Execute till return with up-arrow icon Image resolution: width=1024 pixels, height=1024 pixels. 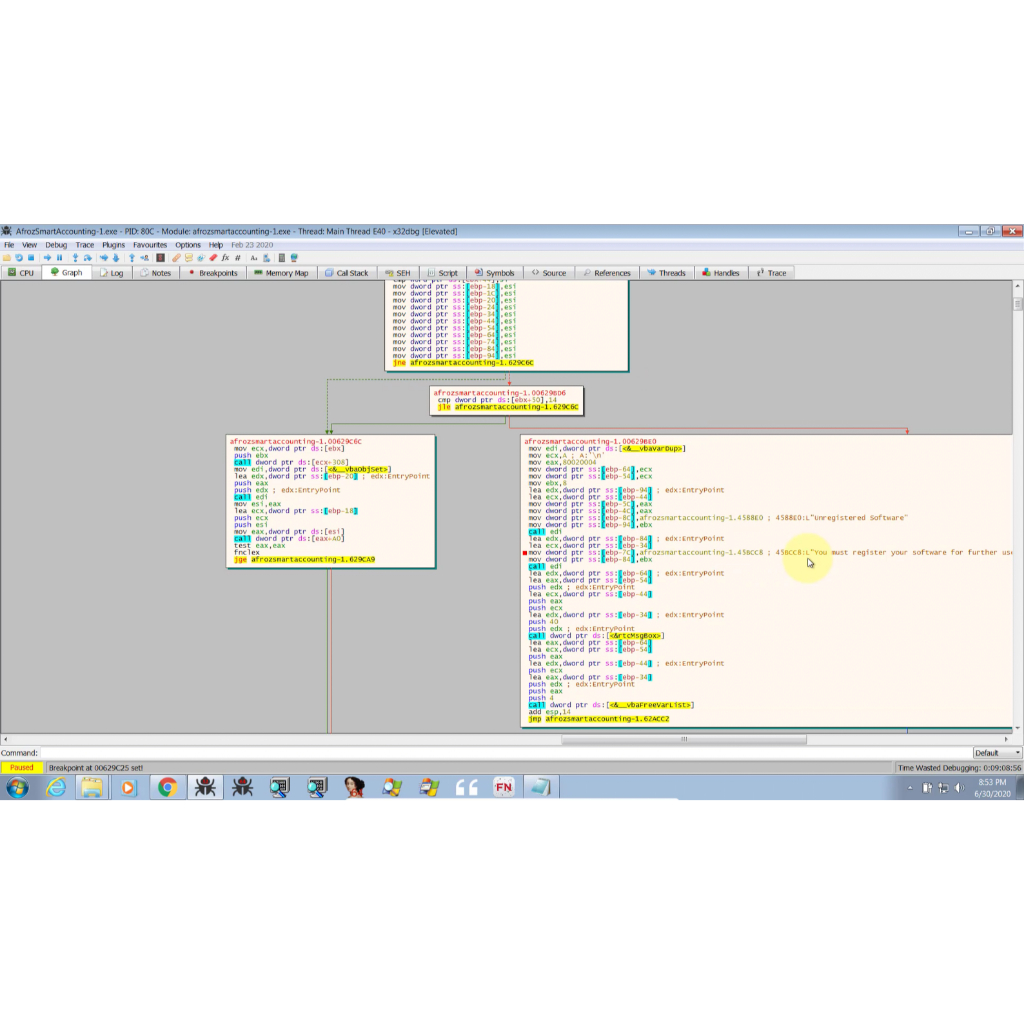click(132, 258)
